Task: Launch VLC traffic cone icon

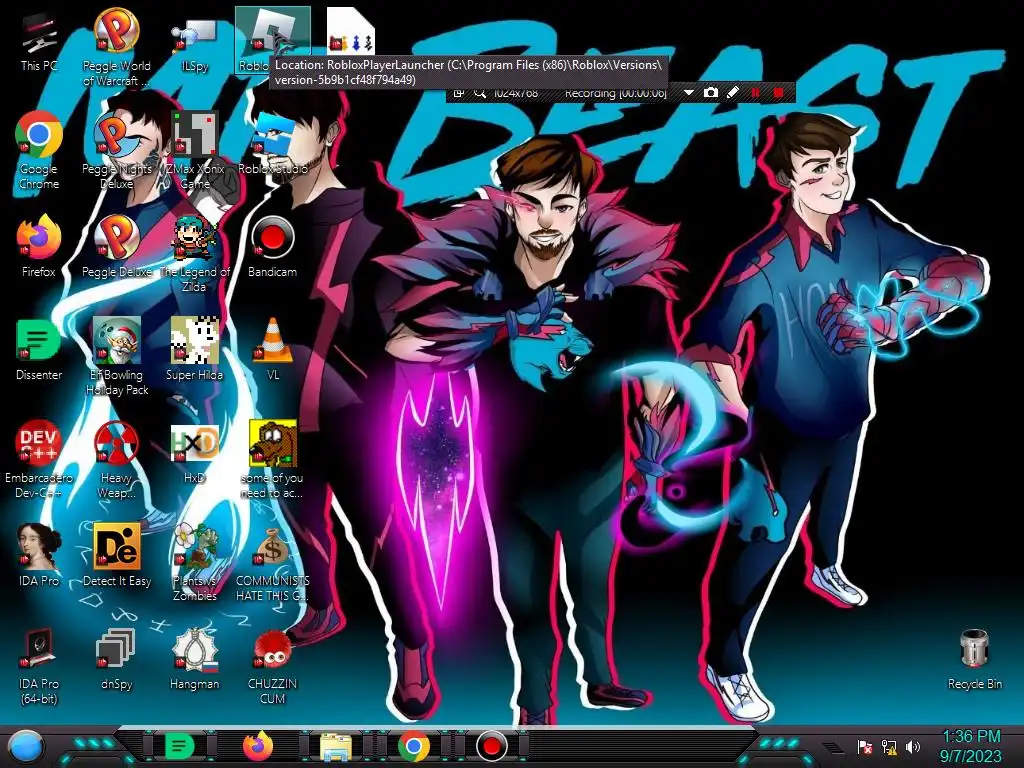Action: coord(272,349)
